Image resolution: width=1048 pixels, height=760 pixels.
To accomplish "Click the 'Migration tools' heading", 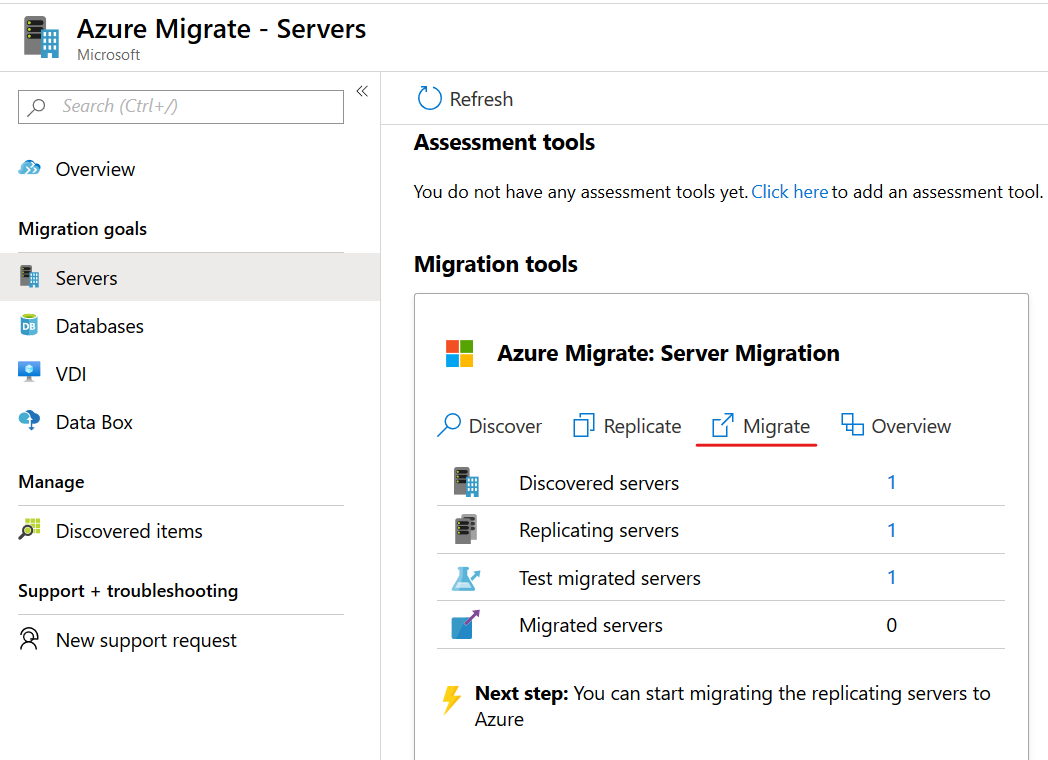I will point(495,265).
